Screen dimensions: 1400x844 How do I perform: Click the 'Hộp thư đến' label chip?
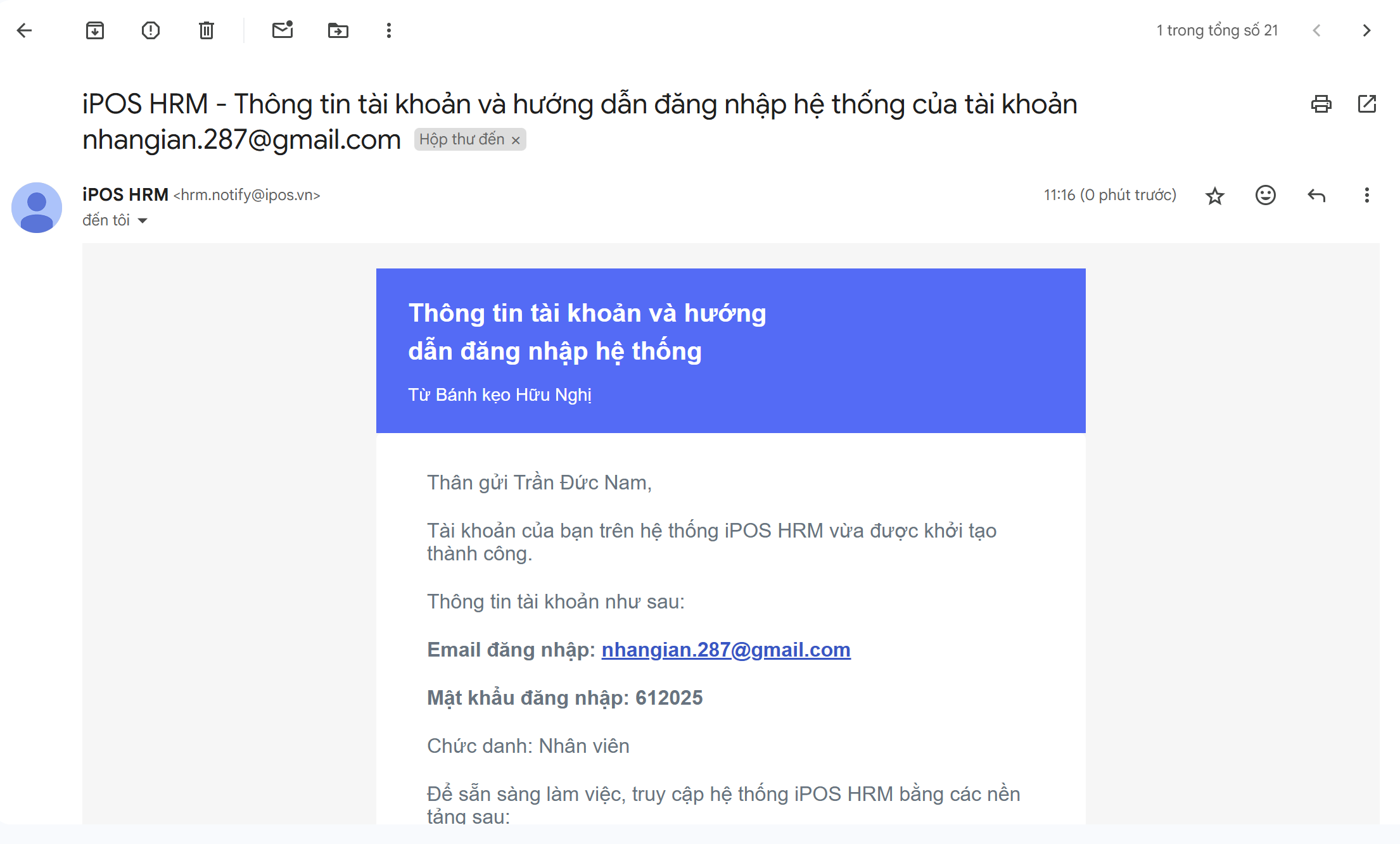pos(462,139)
